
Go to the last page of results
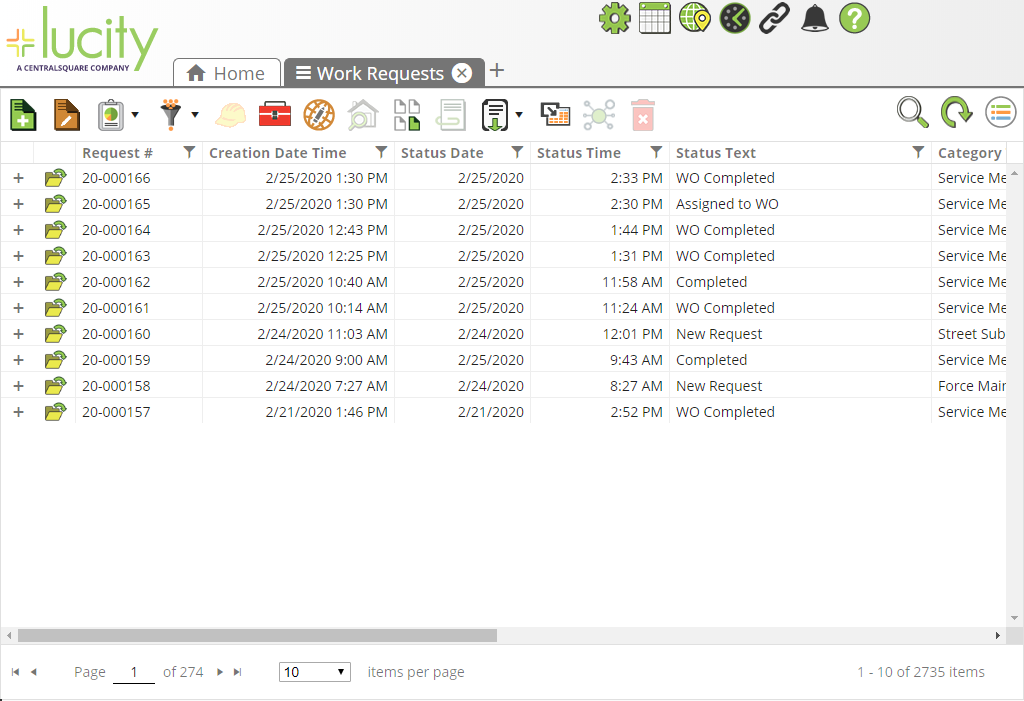click(x=237, y=671)
